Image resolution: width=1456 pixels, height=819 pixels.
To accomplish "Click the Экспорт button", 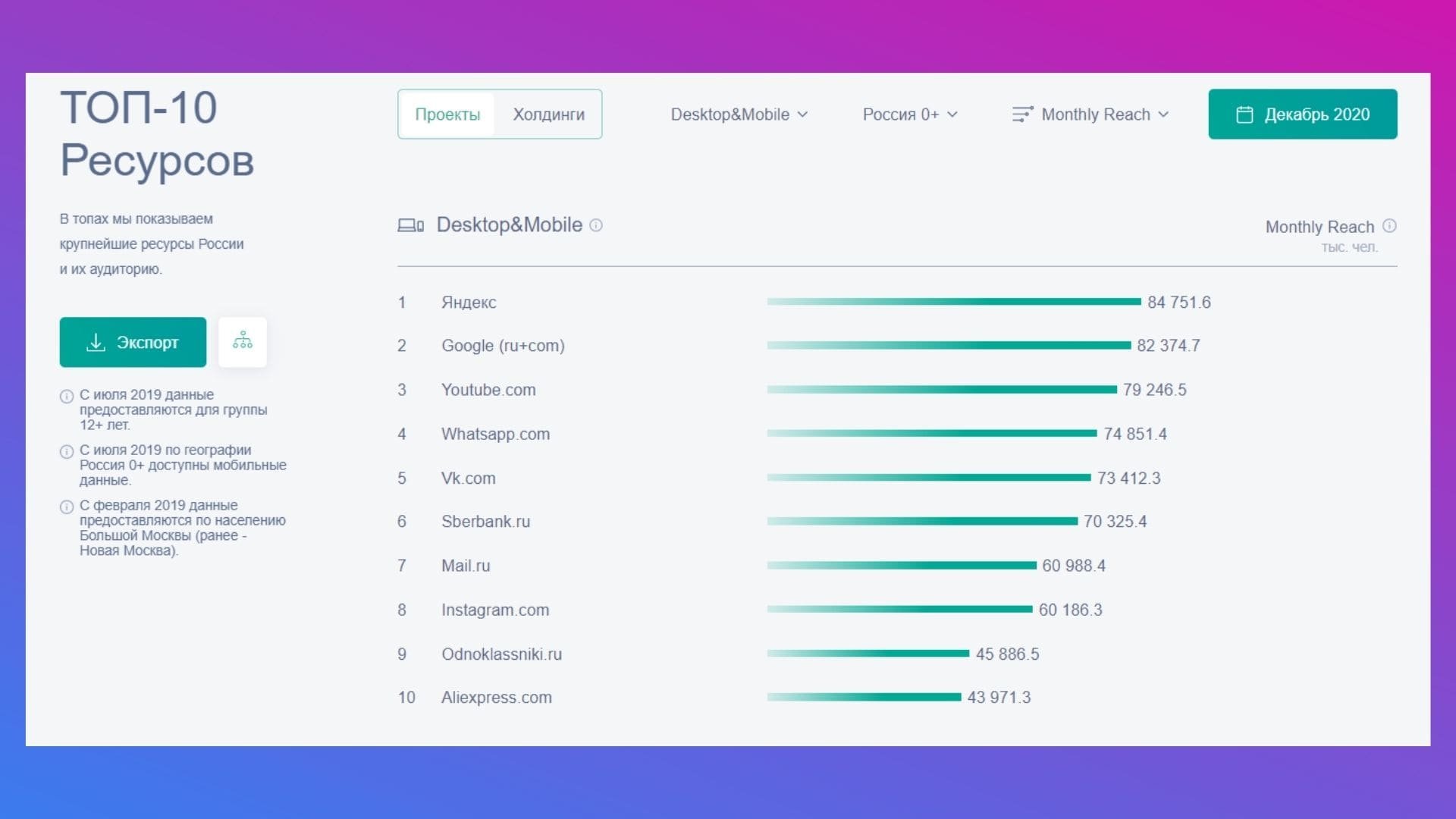I will [x=133, y=342].
